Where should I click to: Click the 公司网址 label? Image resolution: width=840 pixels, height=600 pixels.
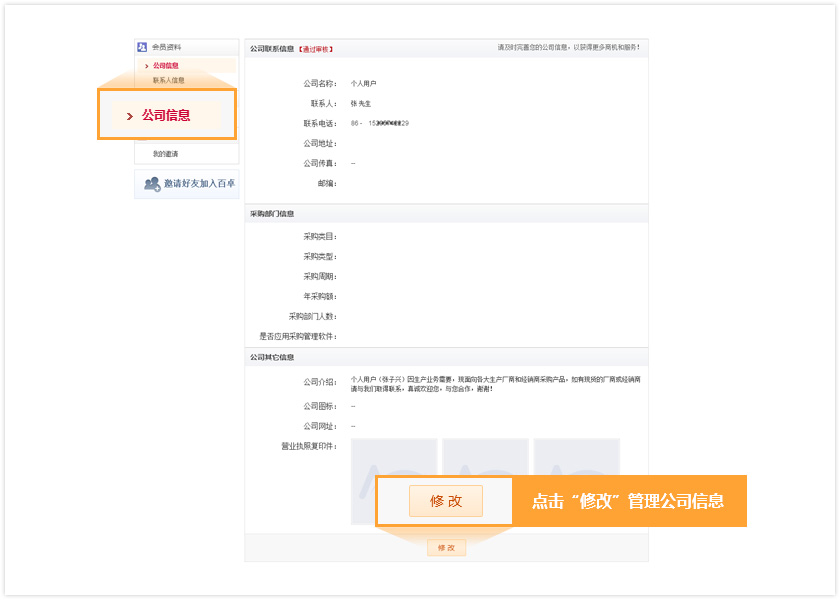[320, 426]
